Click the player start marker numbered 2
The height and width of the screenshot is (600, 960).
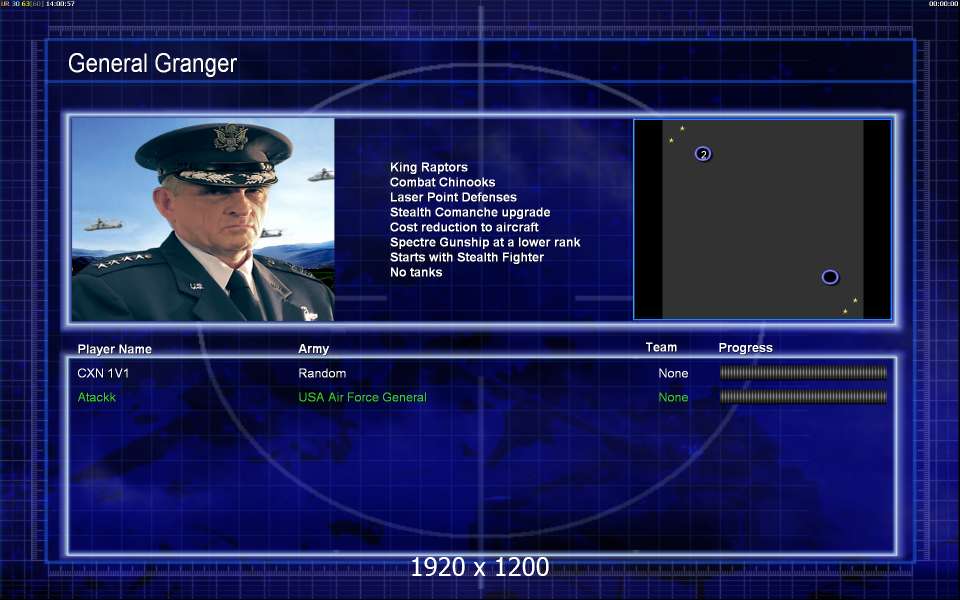point(703,154)
